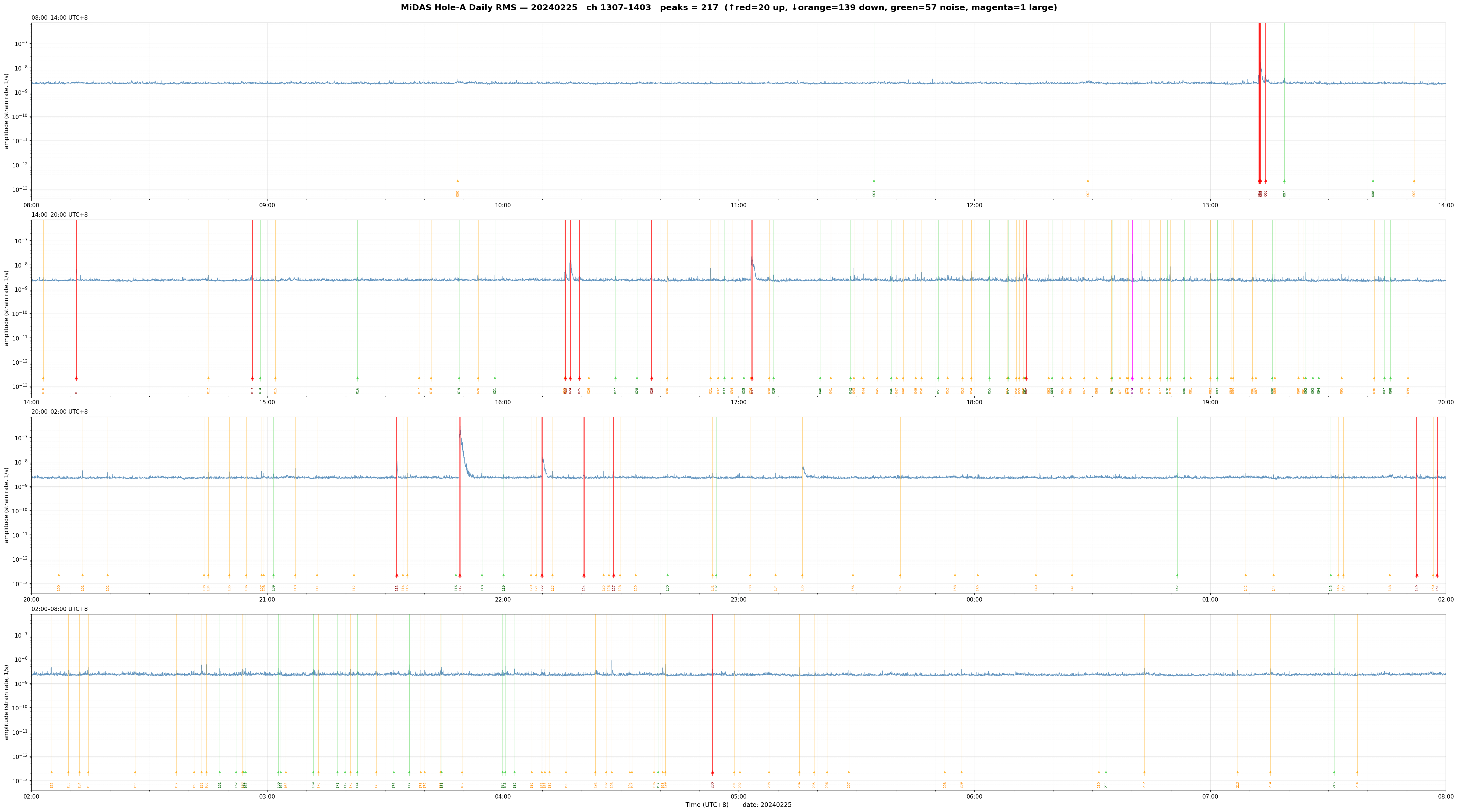Select orange peak marker 002 before 12:30
This screenshot has height=812, width=1458.
[x=1088, y=181]
